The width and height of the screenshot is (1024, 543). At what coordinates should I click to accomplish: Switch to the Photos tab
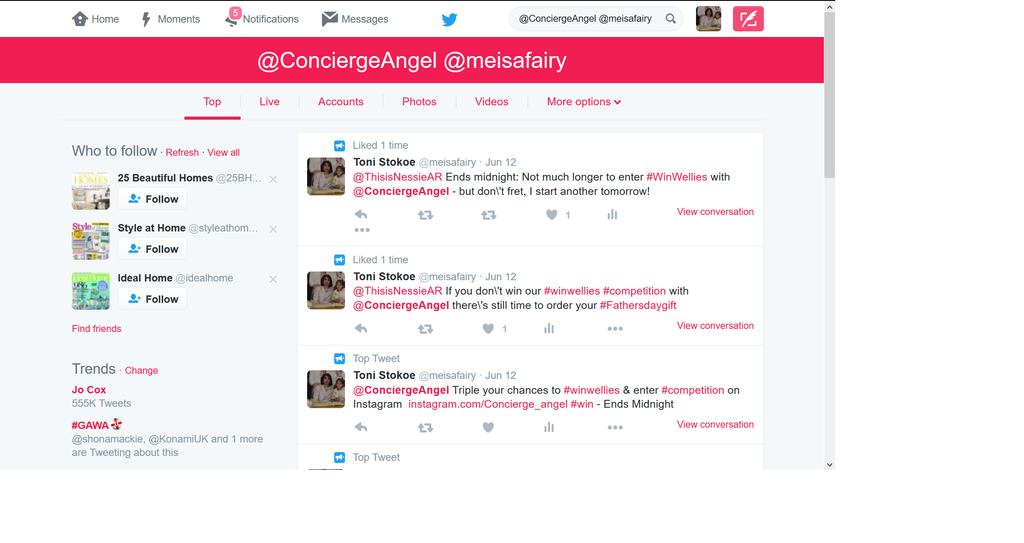pyautogui.click(x=419, y=102)
